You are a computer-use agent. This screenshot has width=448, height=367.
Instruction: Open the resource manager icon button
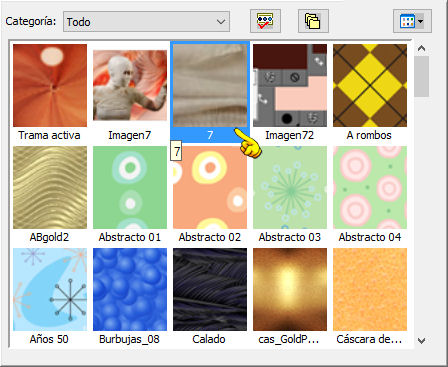pos(265,21)
